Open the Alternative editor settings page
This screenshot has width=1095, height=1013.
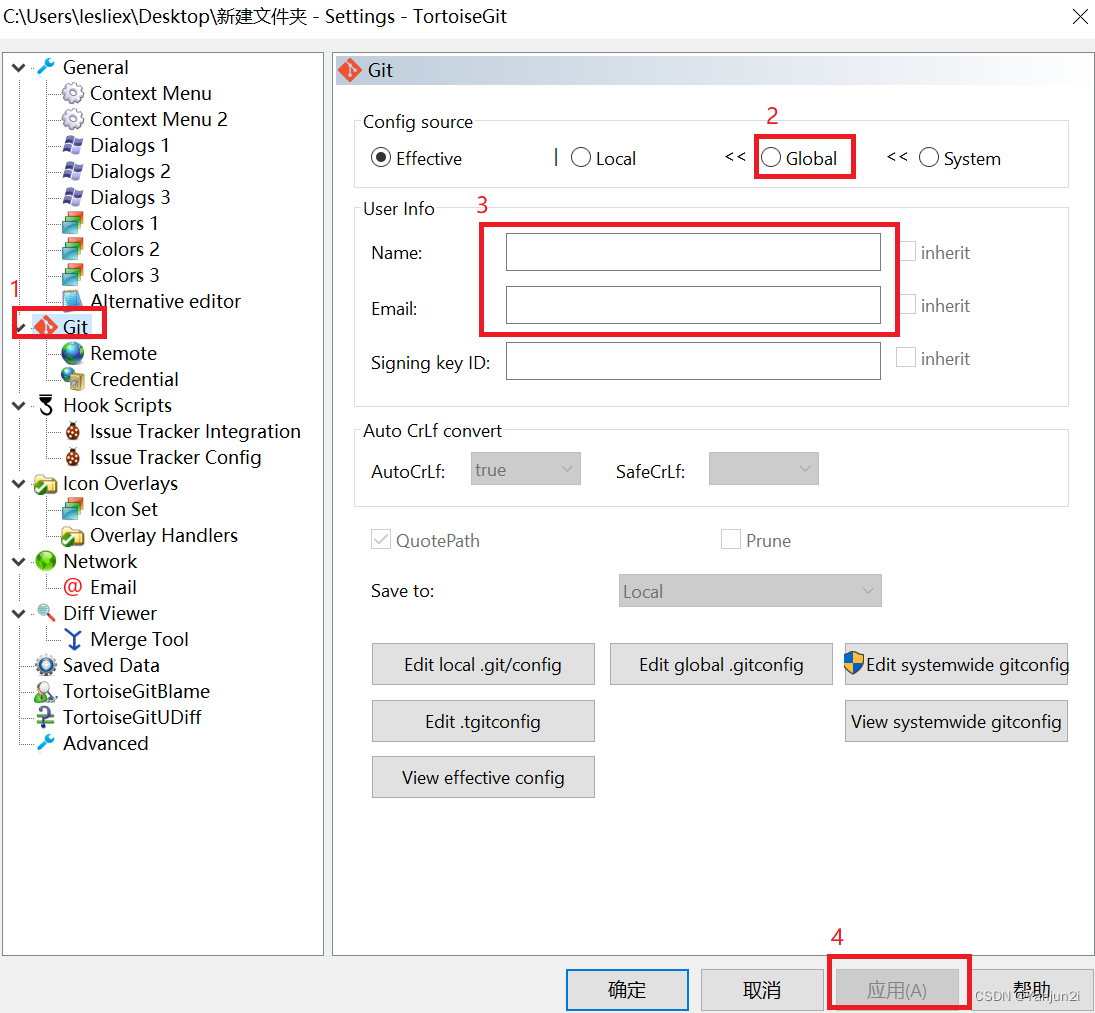(166, 301)
